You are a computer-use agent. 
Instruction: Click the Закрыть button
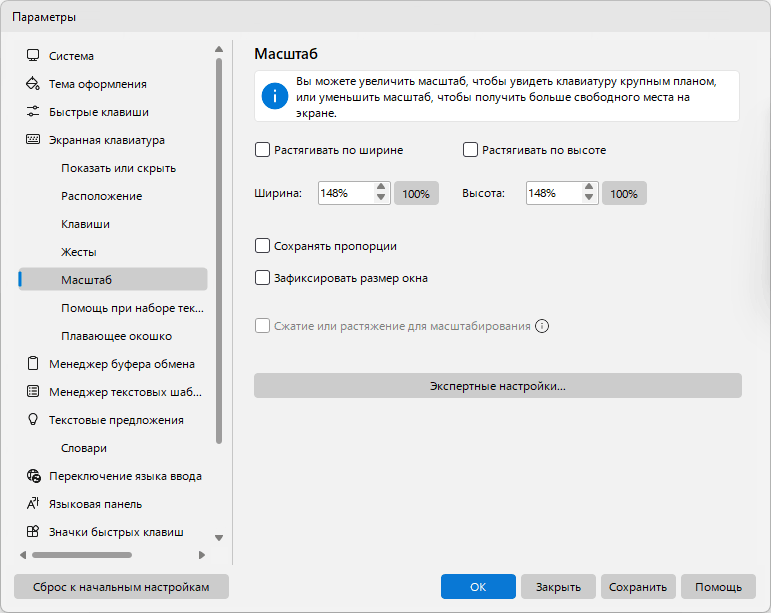tap(558, 586)
